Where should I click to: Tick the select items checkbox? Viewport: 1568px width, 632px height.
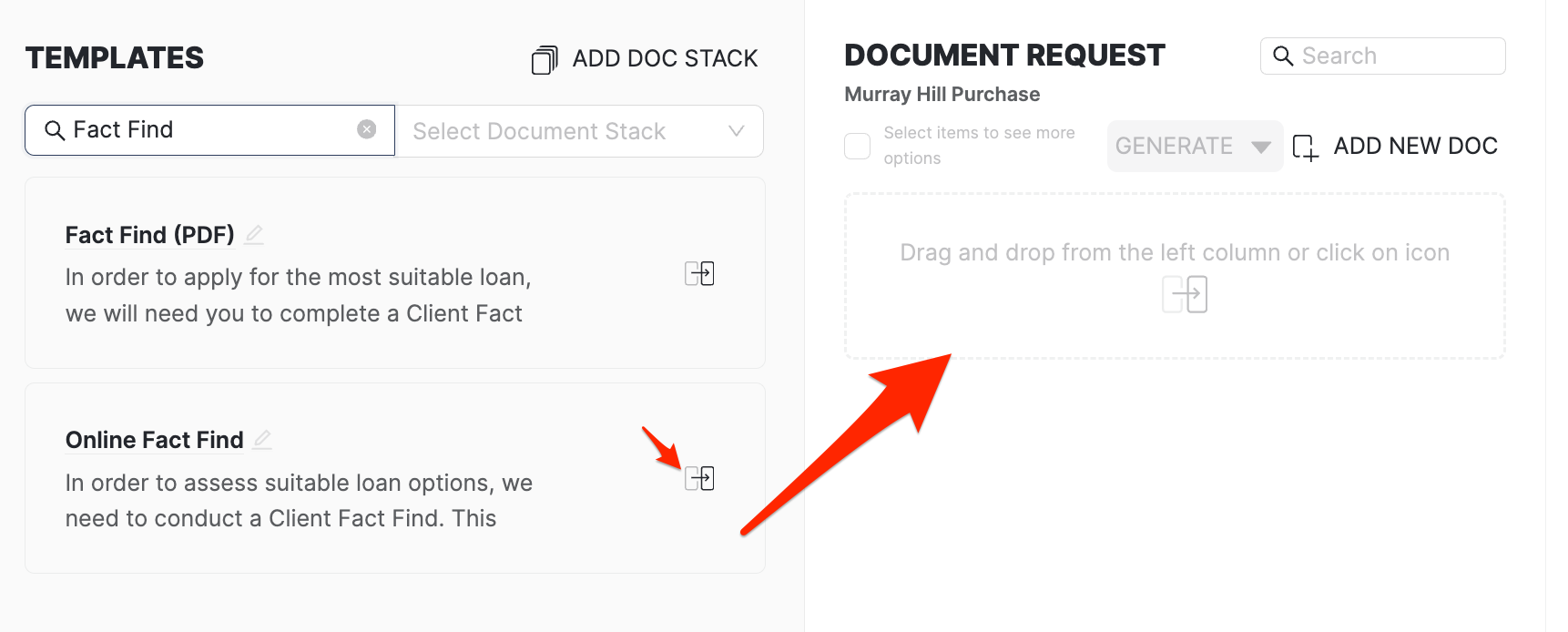[858, 146]
